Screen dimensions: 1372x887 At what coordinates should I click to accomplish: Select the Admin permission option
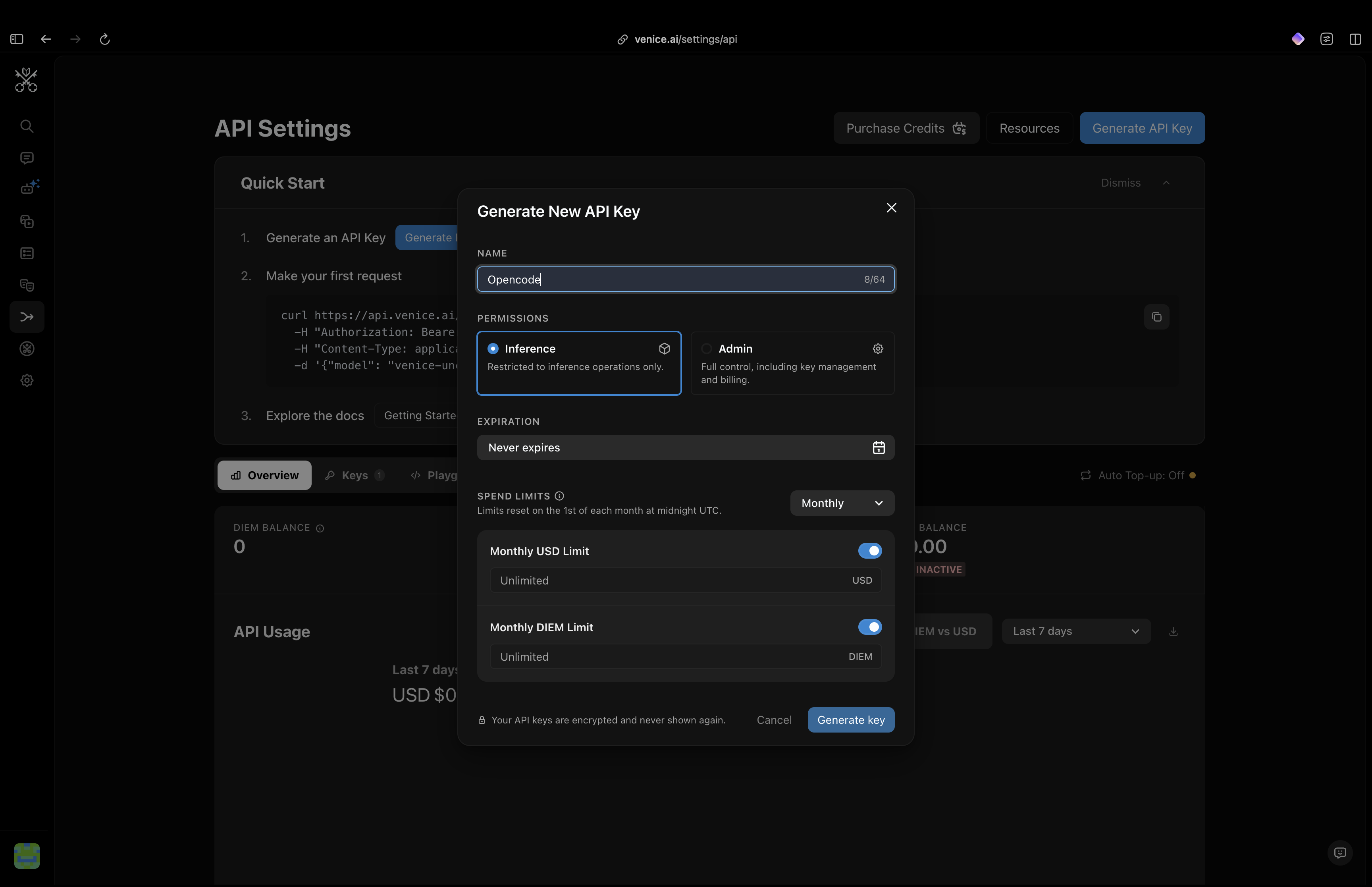point(792,363)
